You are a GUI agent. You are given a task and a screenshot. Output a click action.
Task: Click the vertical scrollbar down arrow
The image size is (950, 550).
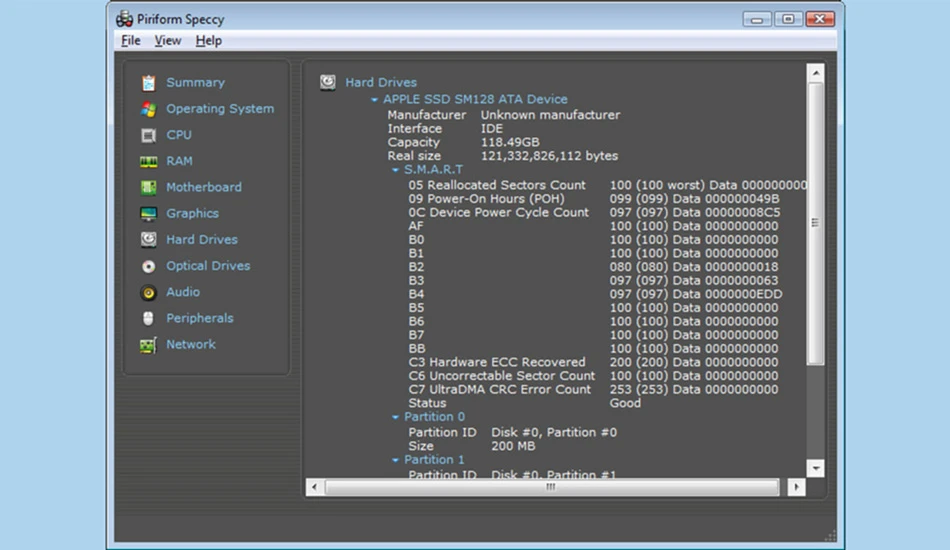tap(815, 468)
